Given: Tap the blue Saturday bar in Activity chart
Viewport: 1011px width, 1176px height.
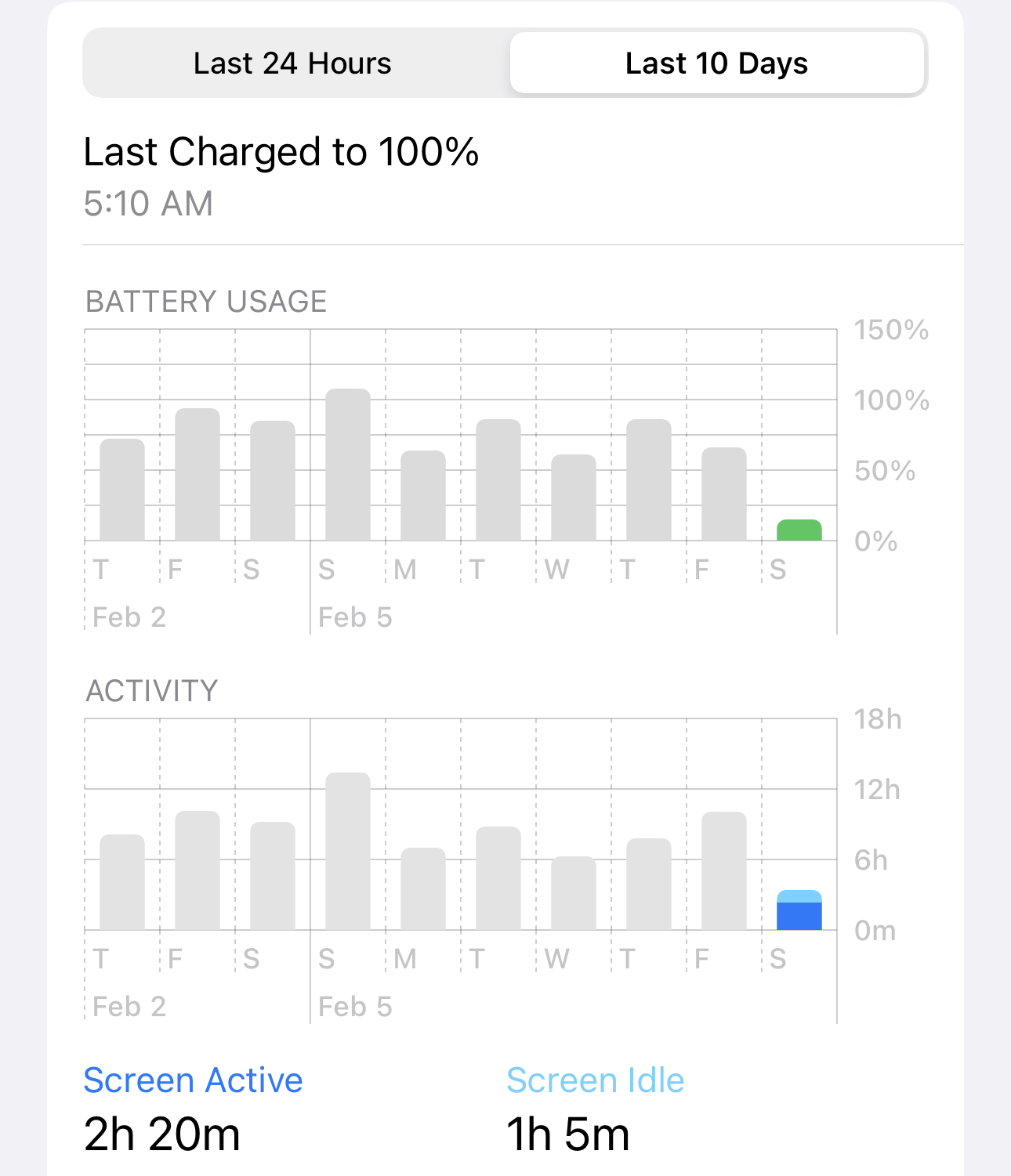Looking at the screenshot, I should (x=799, y=911).
